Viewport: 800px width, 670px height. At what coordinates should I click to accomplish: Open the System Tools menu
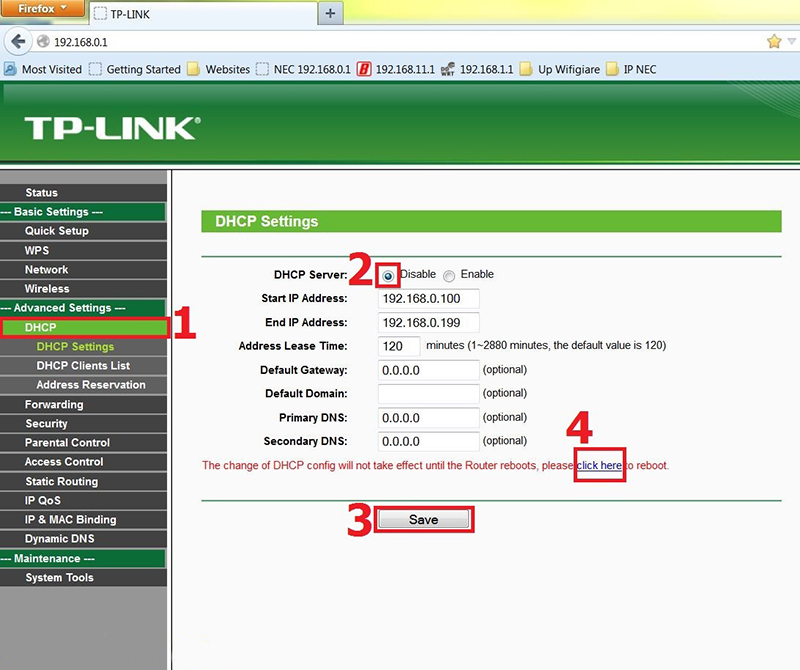point(83,578)
